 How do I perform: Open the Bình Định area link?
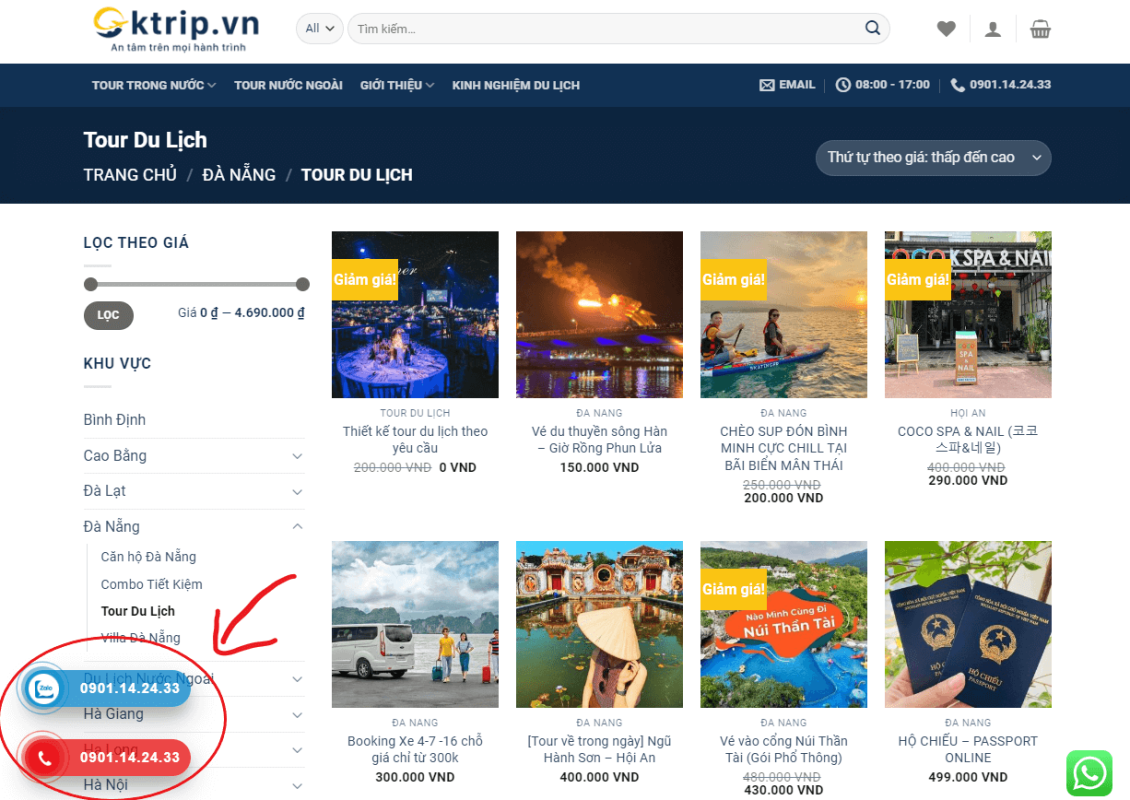tap(115, 419)
